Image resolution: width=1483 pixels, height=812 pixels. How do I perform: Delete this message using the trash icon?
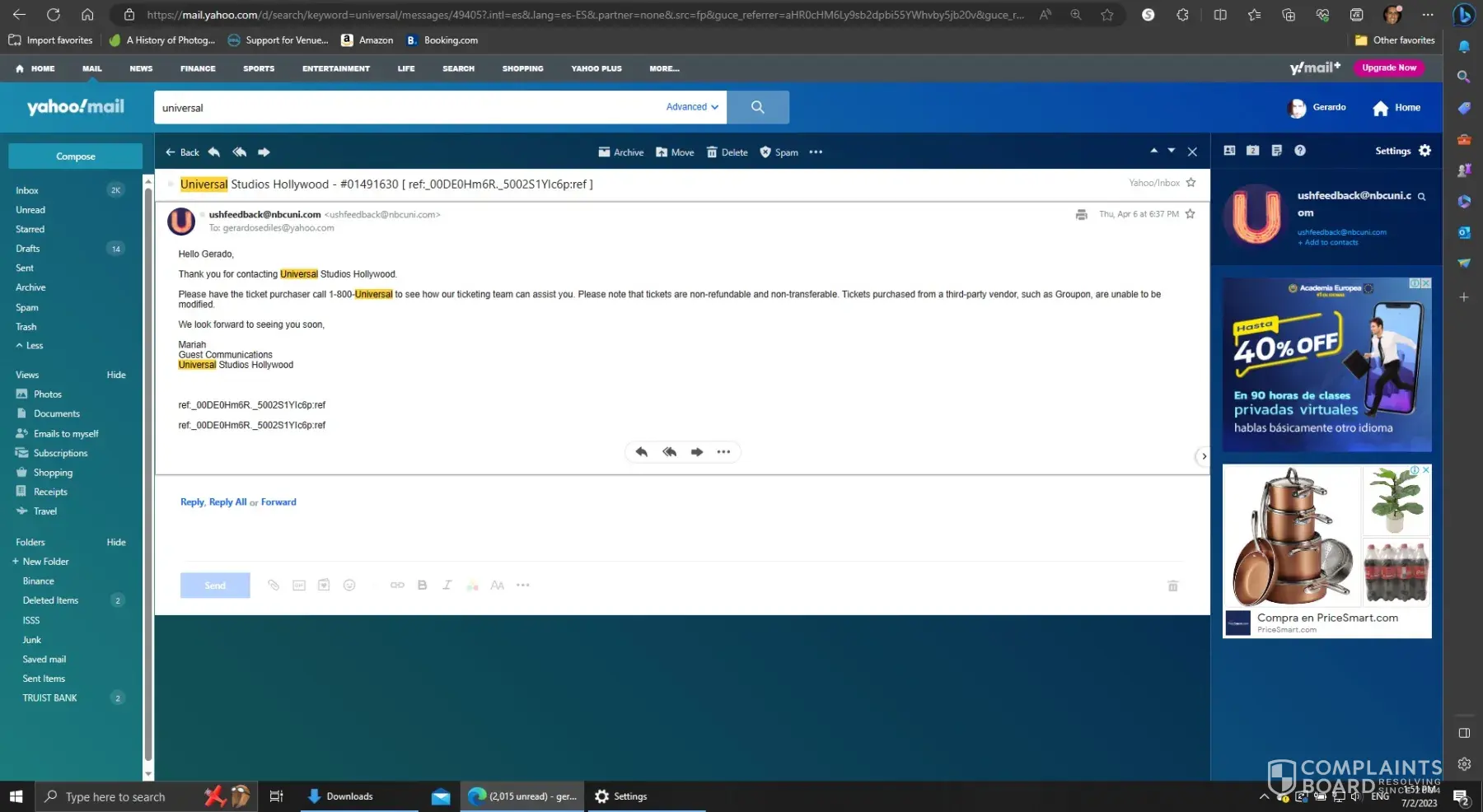pyautogui.click(x=727, y=152)
